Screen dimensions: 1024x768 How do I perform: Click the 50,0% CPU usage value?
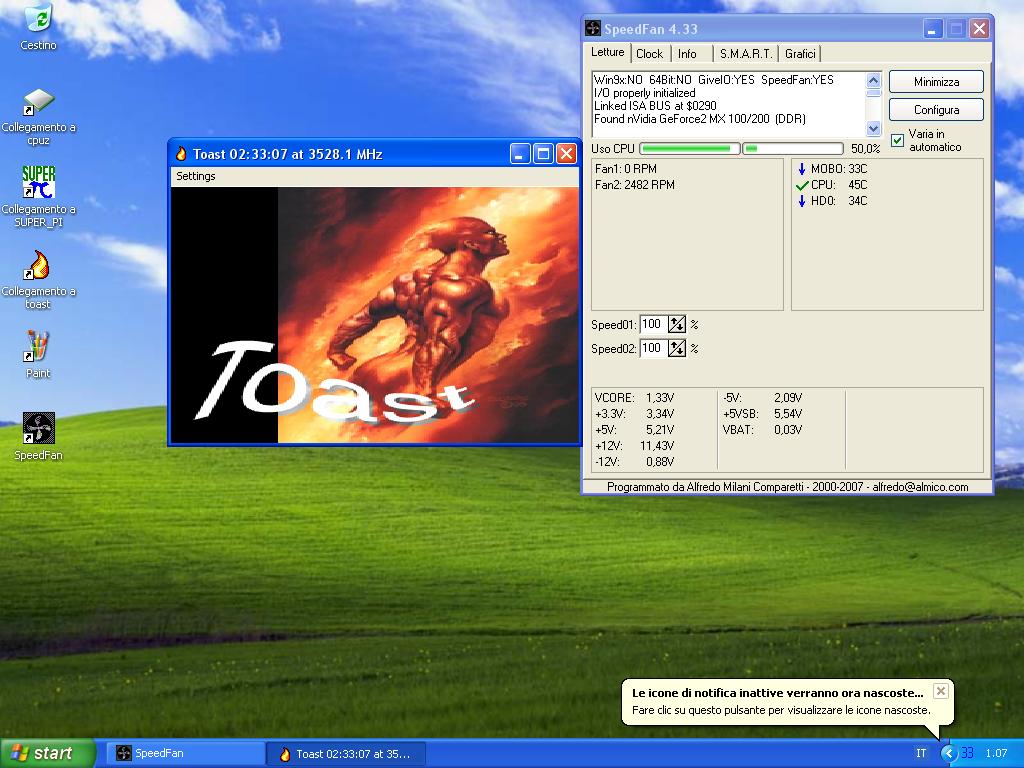pos(865,149)
